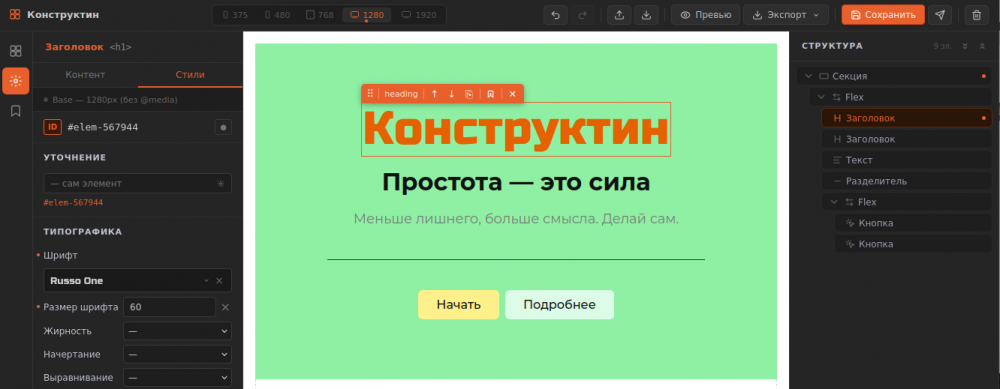
Task: Open the settings panel in left sidebar
Action: pyautogui.click(x=16, y=81)
